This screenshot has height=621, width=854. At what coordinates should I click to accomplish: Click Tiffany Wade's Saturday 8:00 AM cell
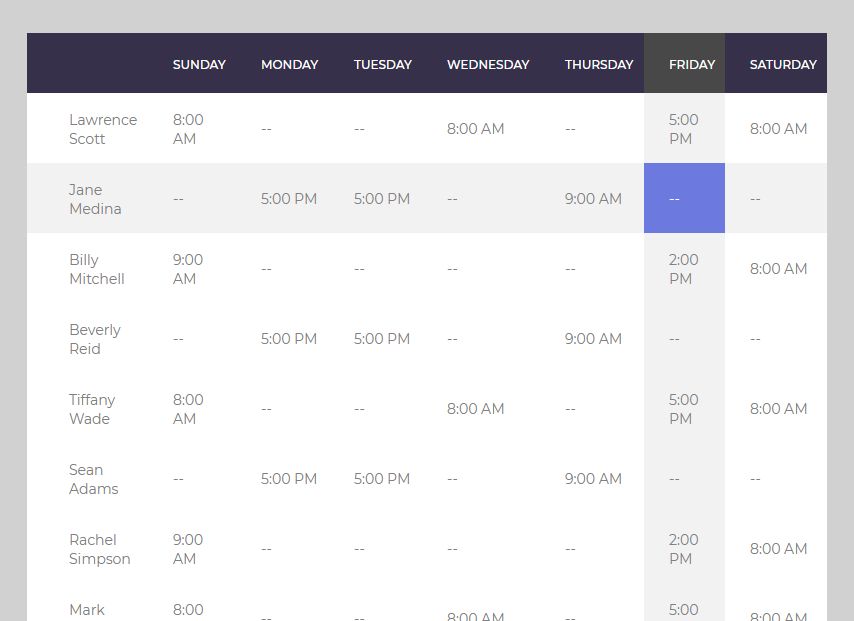(x=776, y=409)
